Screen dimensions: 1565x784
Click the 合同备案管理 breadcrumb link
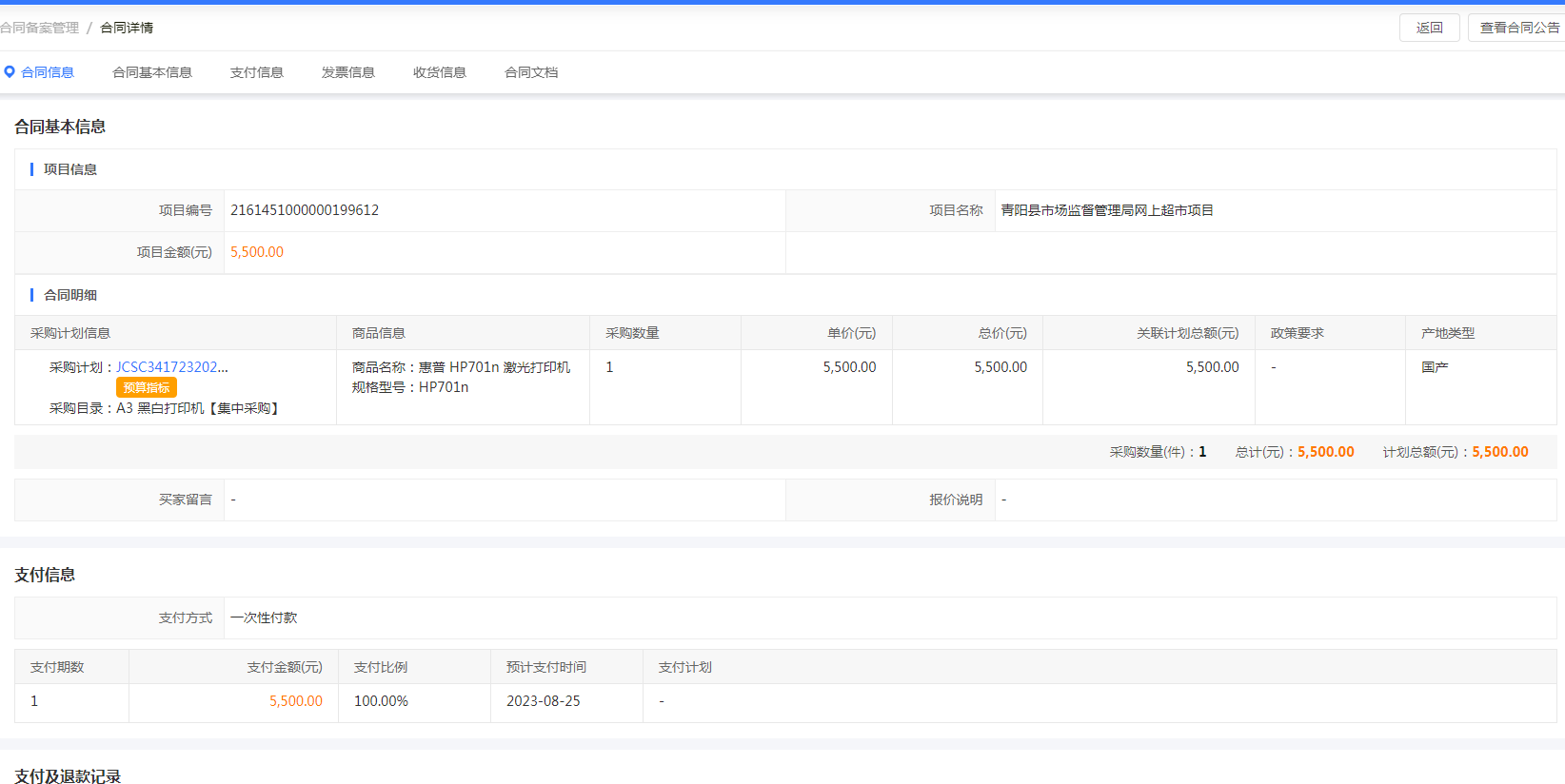click(39, 28)
